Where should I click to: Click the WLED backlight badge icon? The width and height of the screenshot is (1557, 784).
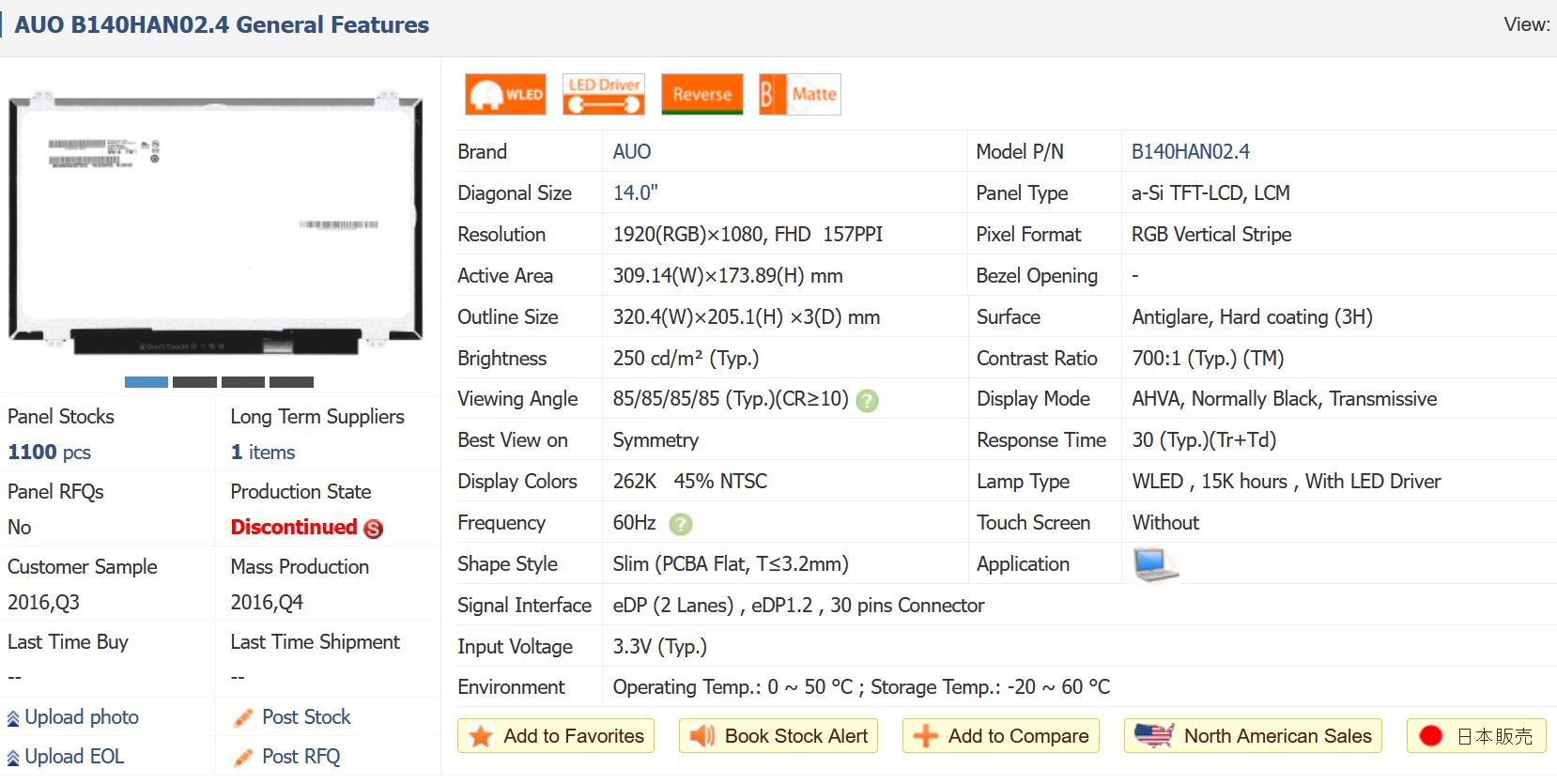pyautogui.click(x=505, y=94)
